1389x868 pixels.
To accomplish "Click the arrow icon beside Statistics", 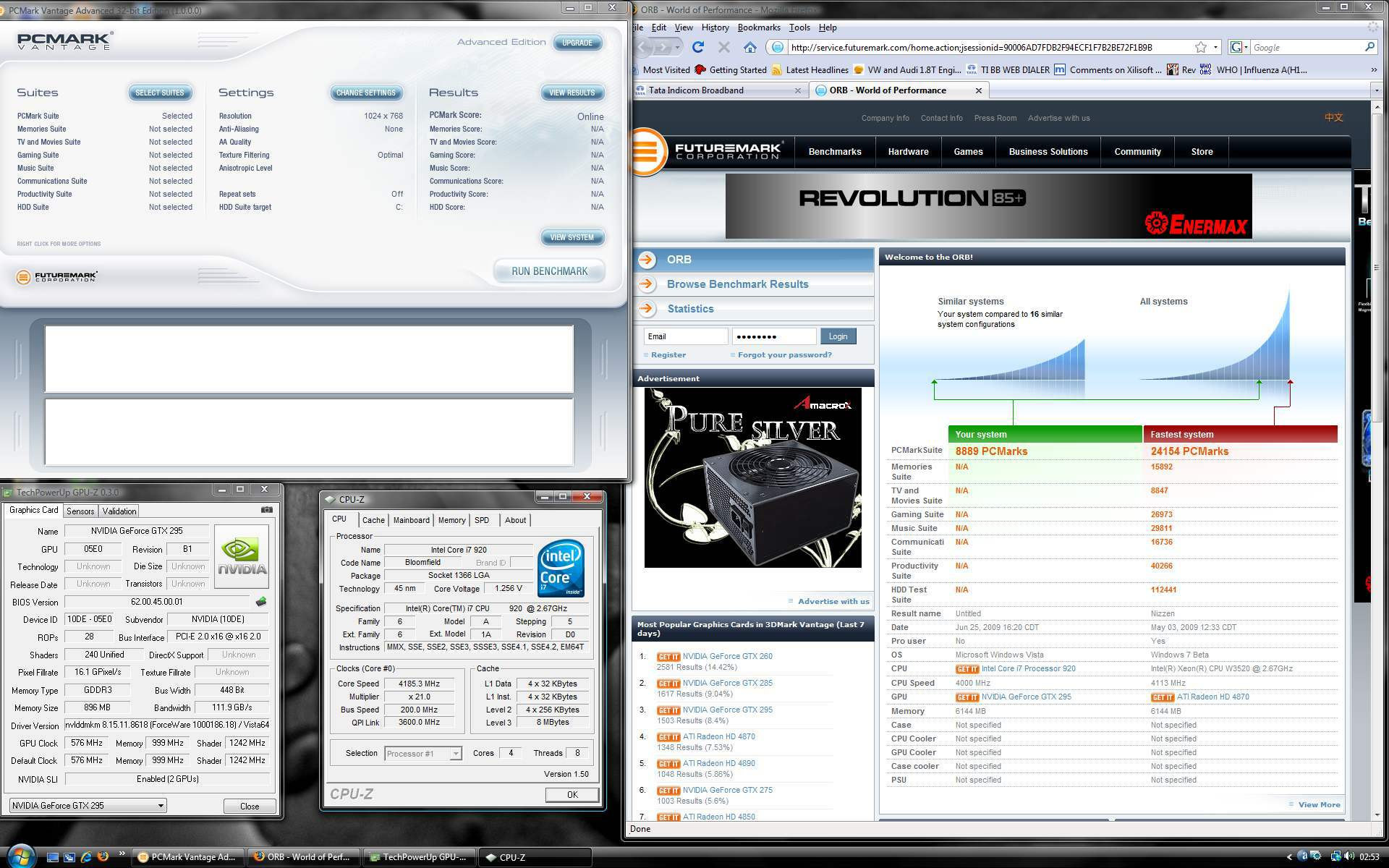I will pyautogui.click(x=647, y=309).
